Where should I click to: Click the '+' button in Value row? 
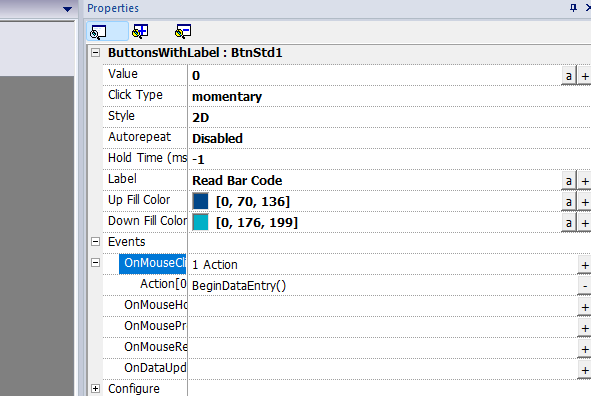click(585, 76)
